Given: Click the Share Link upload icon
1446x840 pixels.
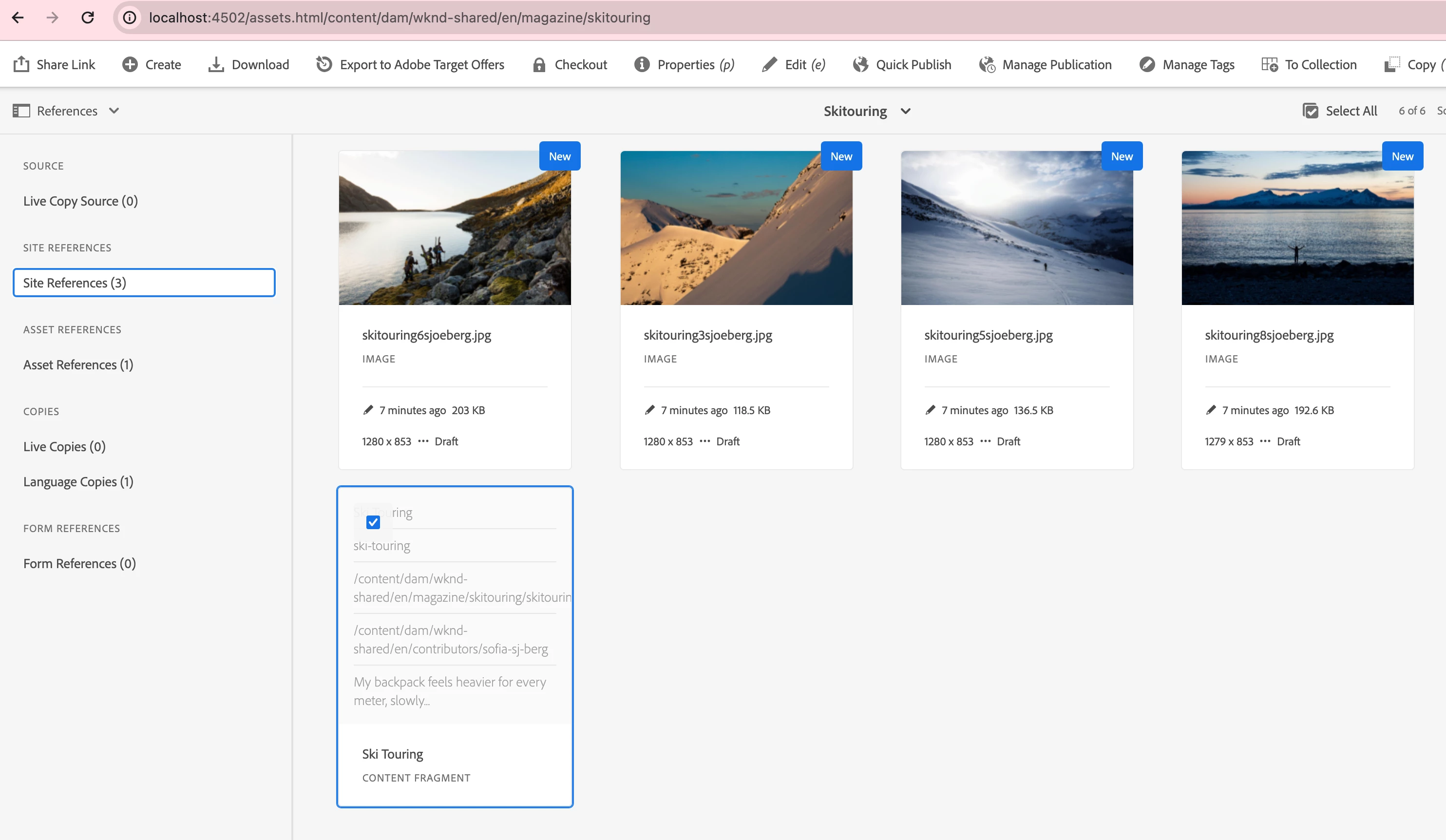Looking at the screenshot, I should (21, 64).
